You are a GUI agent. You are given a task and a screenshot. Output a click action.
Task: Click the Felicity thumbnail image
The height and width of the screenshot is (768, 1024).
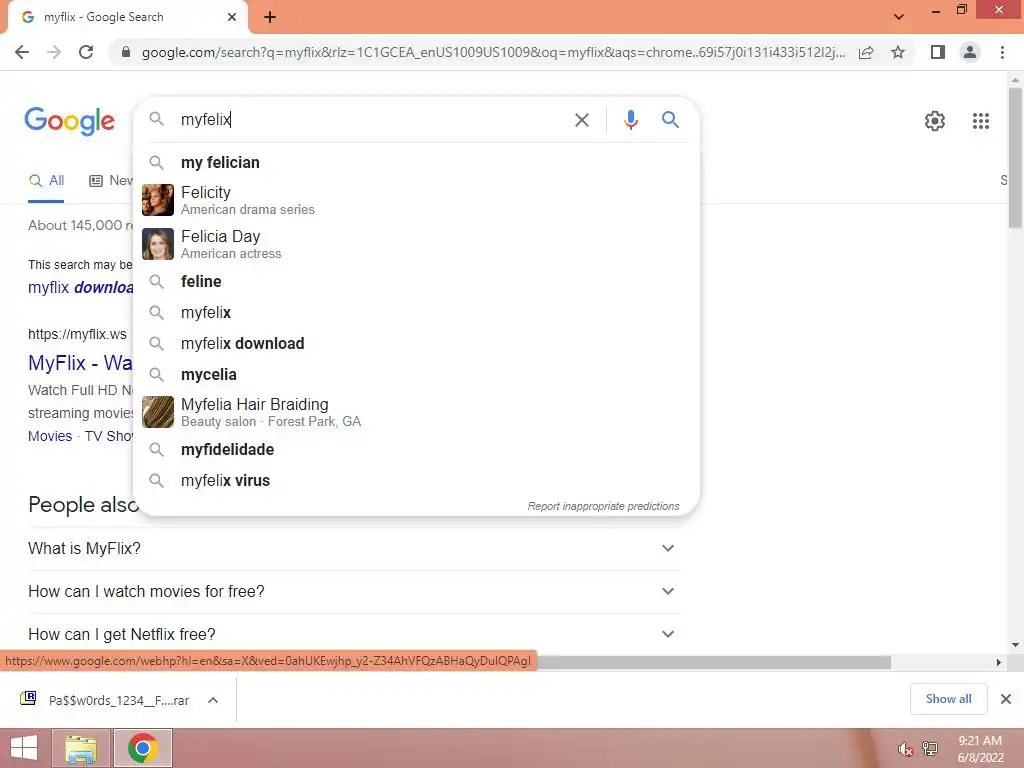[x=158, y=200]
